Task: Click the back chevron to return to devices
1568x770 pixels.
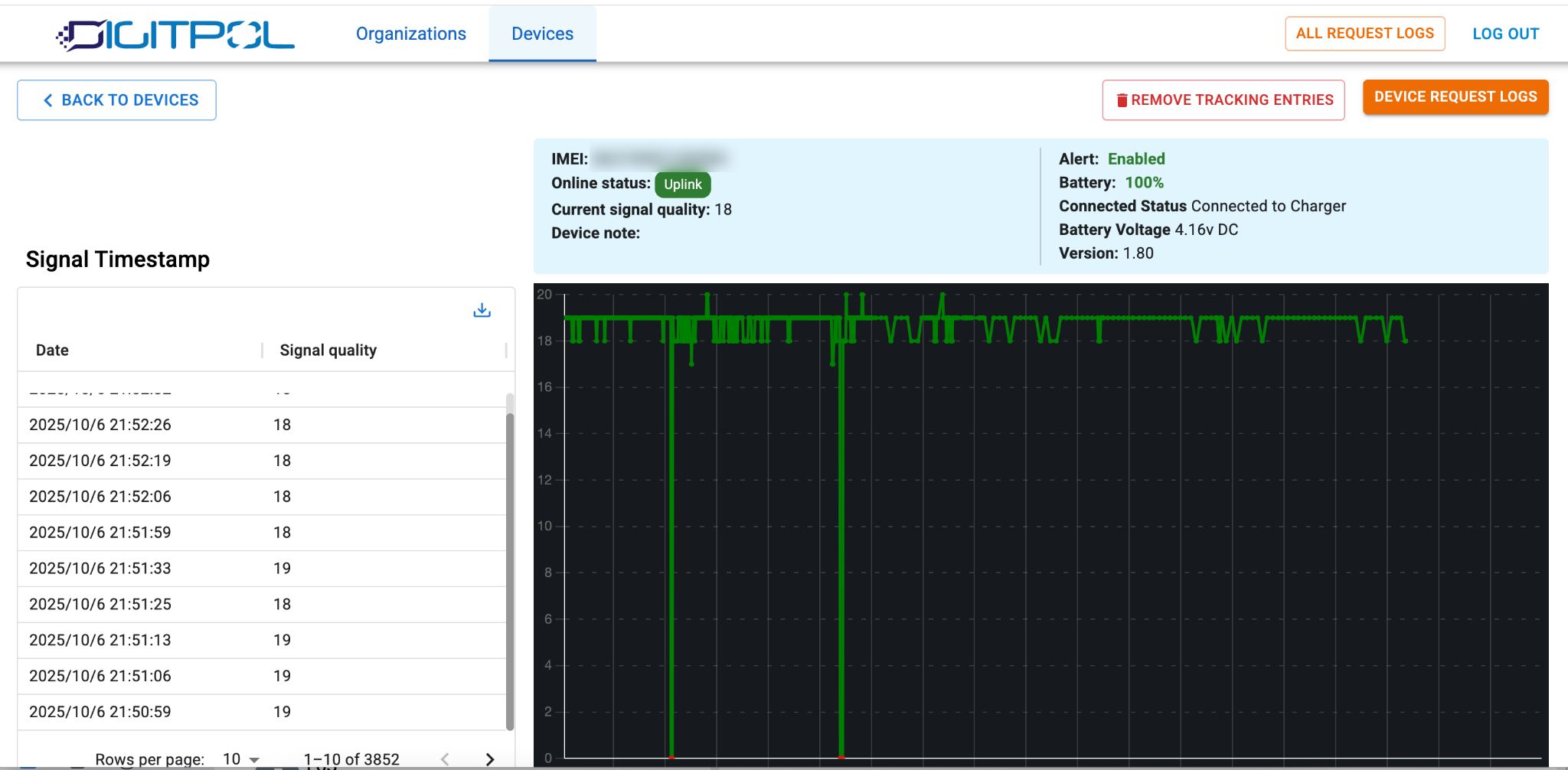Action: tap(48, 100)
